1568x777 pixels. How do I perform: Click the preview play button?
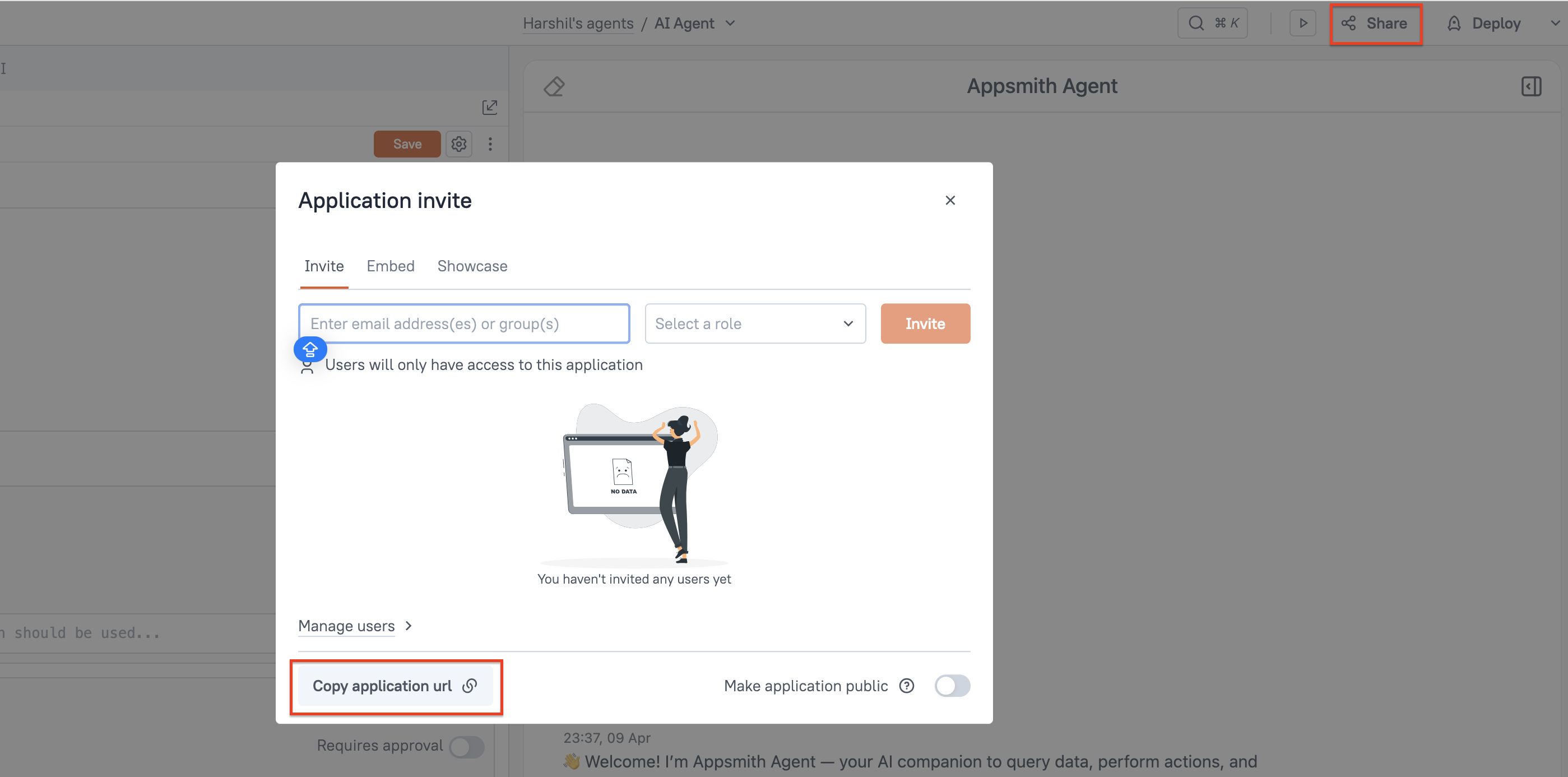point(1302,23)
